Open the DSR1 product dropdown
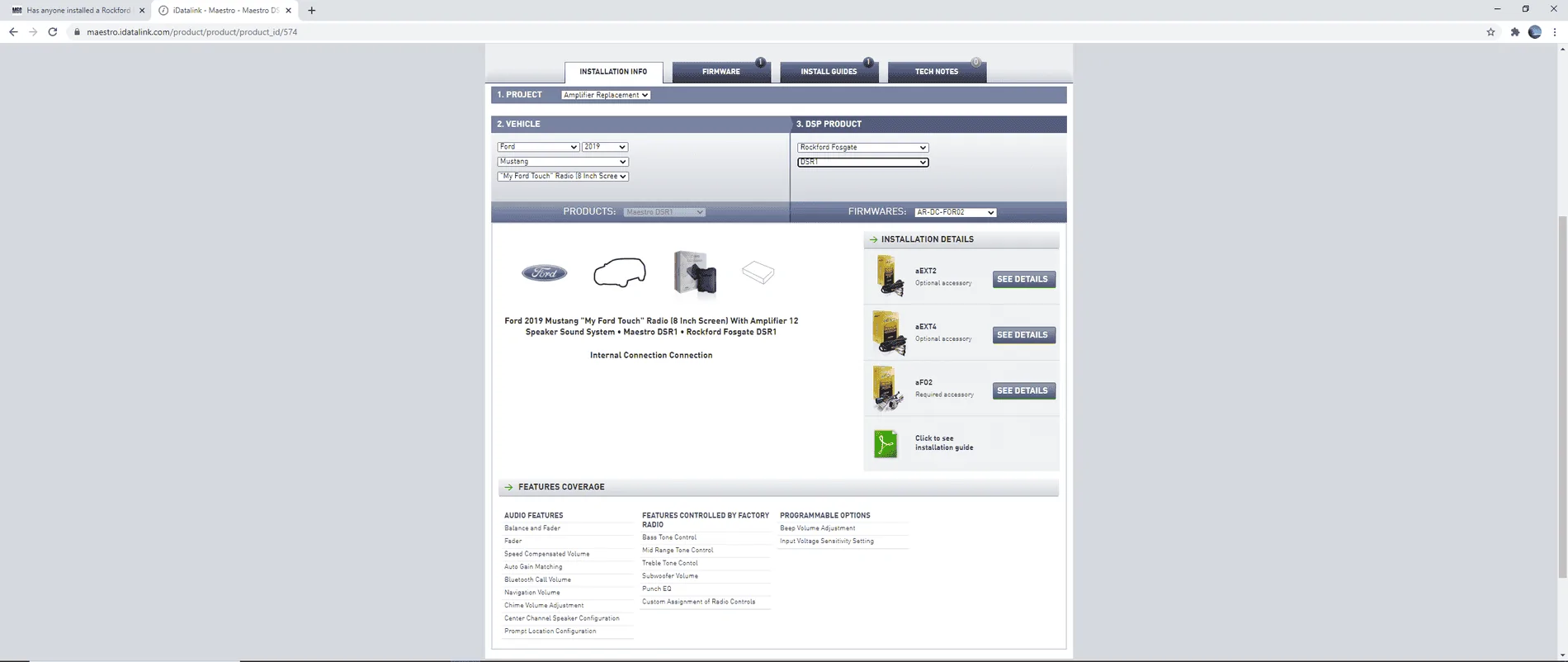The image size is (1568, 662). point(862,163)
